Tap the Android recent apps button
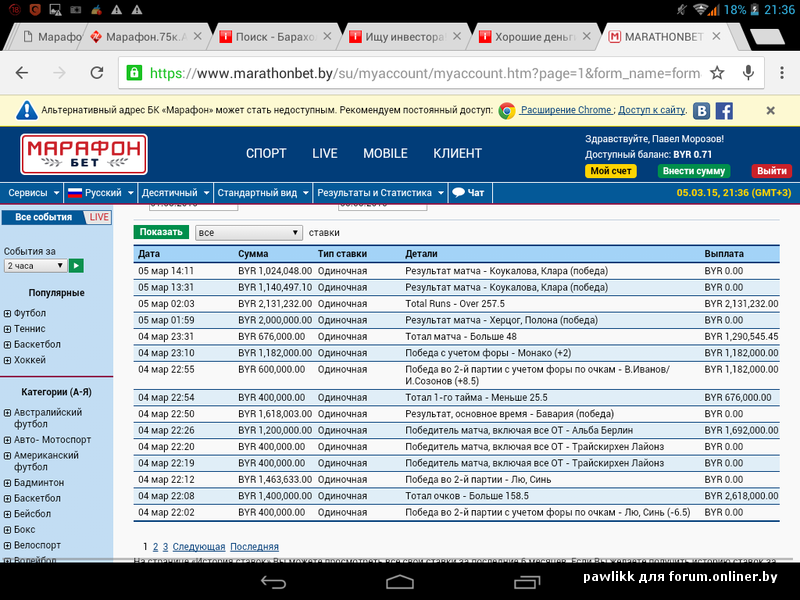This screenshot has height=600, width=800. 527,582
